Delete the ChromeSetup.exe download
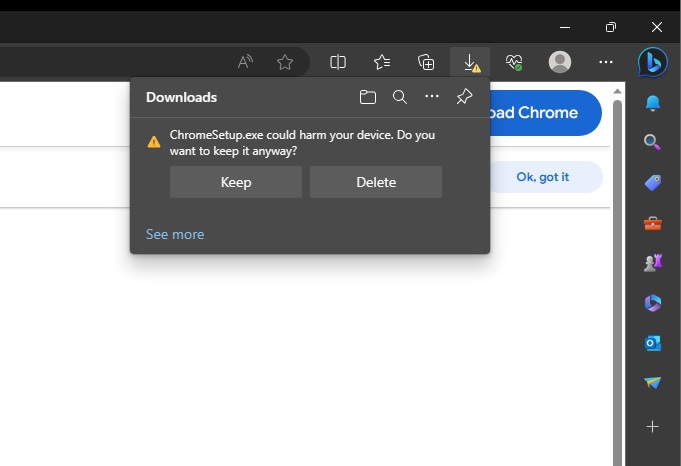Screen dimensions: 681x466 click(376, 182)
